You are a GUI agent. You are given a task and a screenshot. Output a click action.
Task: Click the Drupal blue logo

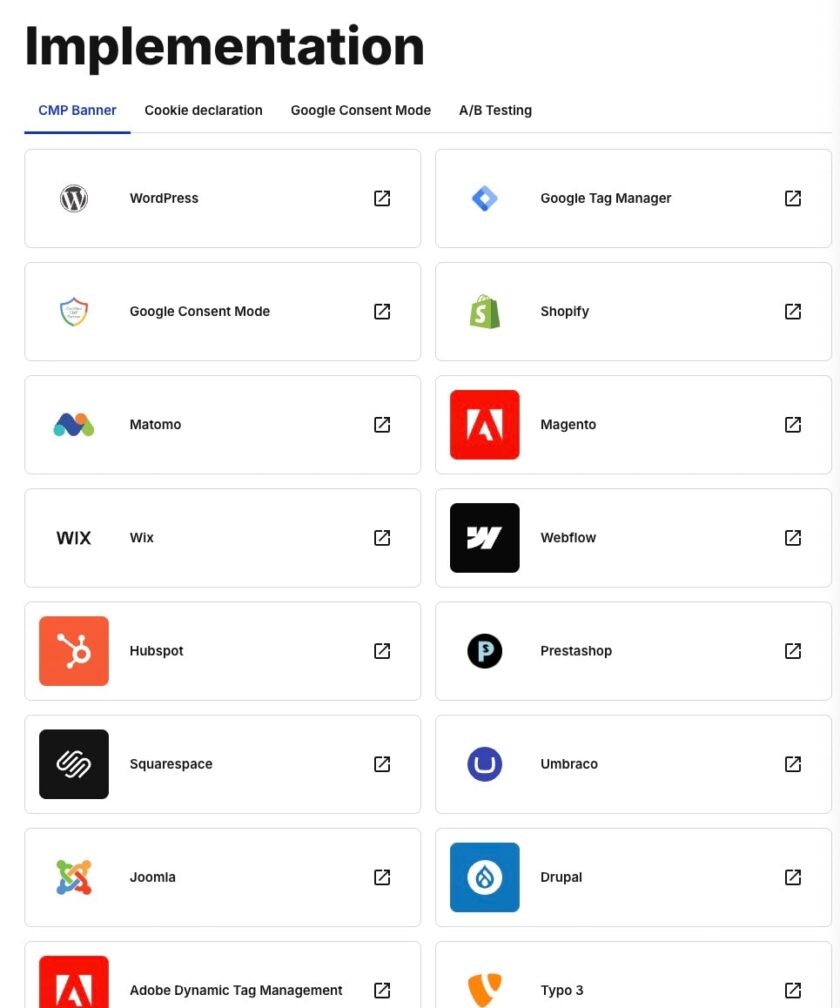(x=484, y=877)
